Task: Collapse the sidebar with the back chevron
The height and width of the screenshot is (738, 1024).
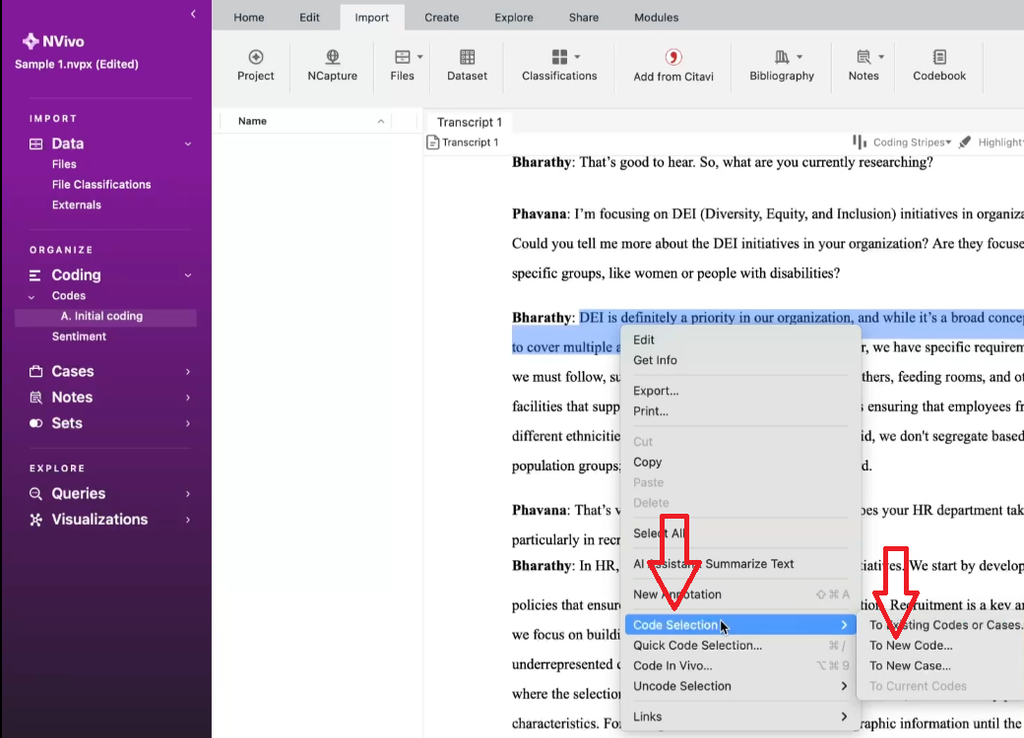Action: coord(193,14)
